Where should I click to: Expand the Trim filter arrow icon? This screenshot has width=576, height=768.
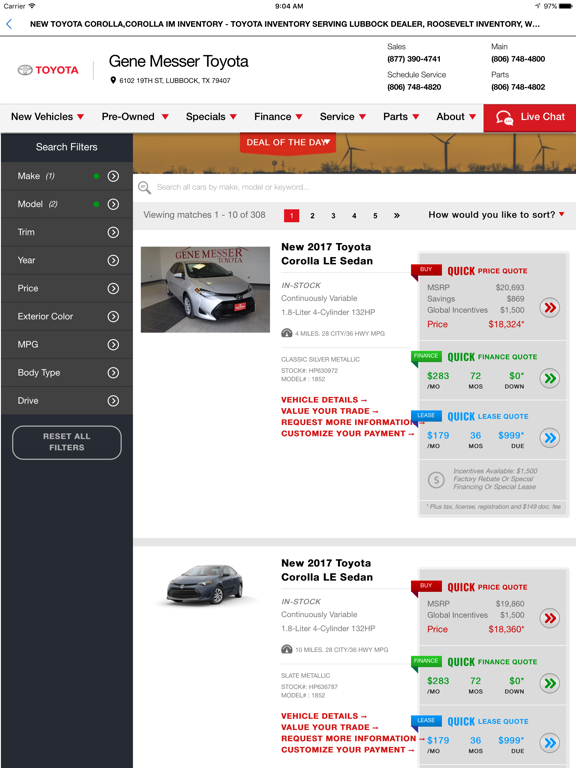113,232
